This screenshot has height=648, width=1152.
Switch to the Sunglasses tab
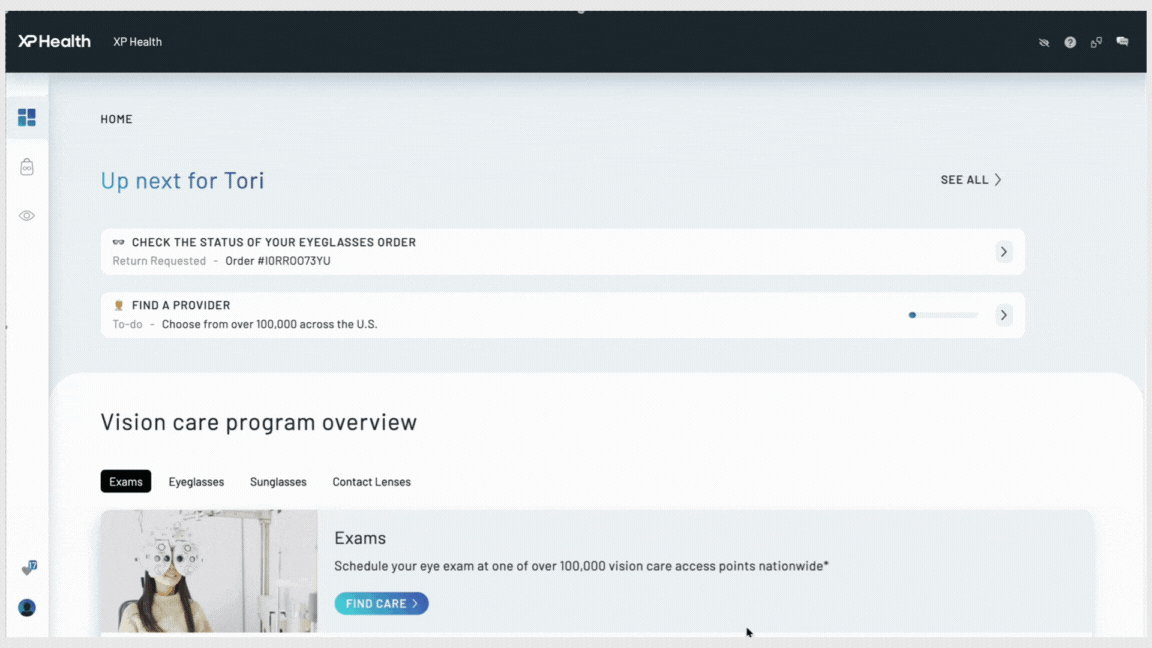[278, 482]
